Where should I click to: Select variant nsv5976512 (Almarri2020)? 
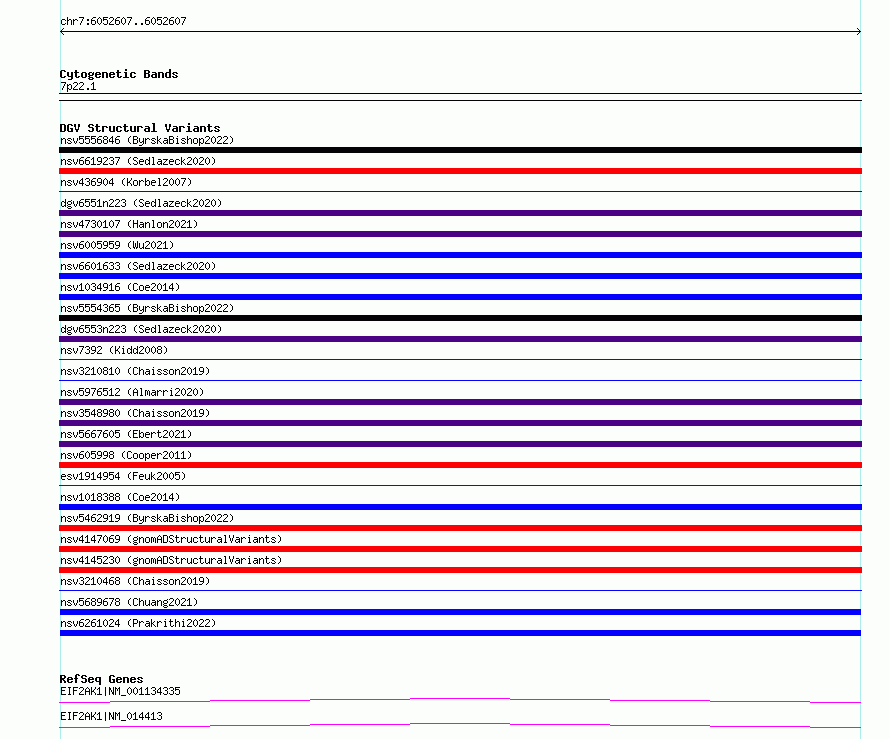pos(132,392)
